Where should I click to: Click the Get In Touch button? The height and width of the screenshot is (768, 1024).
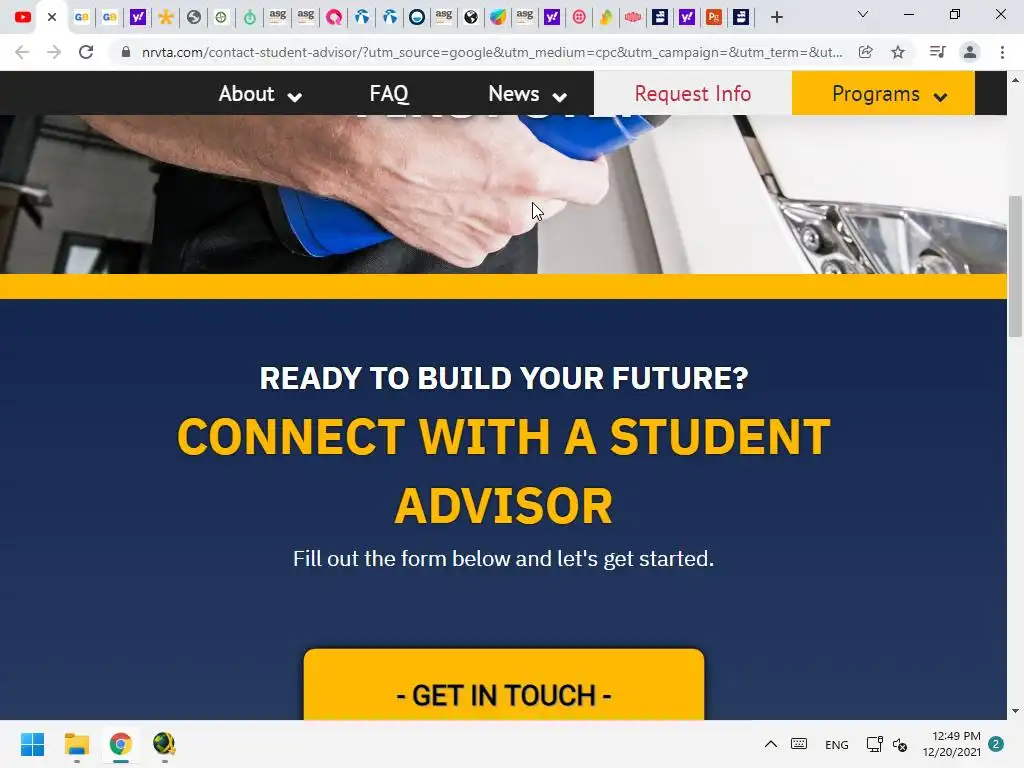(x=504, y=685)
